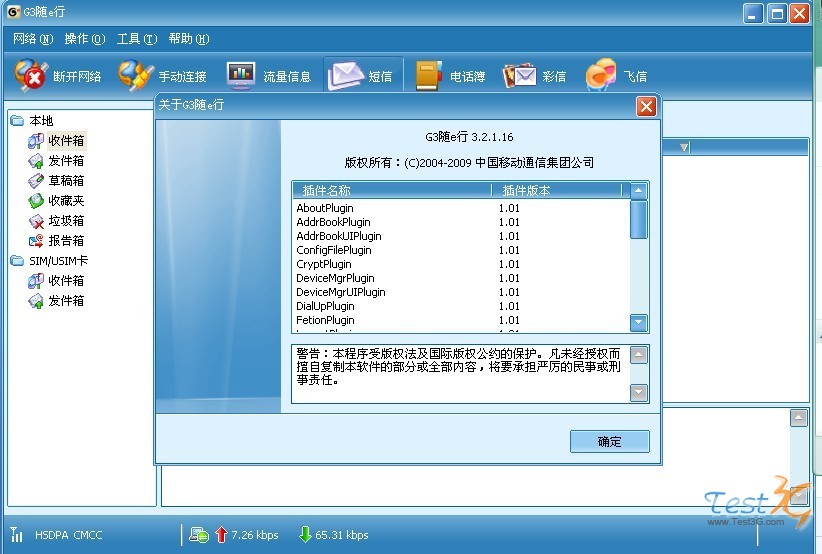Select ConfigFilePlugin row
Image resolution: width=822 pixels, height=554 pixels.
[x=461, y=251]
